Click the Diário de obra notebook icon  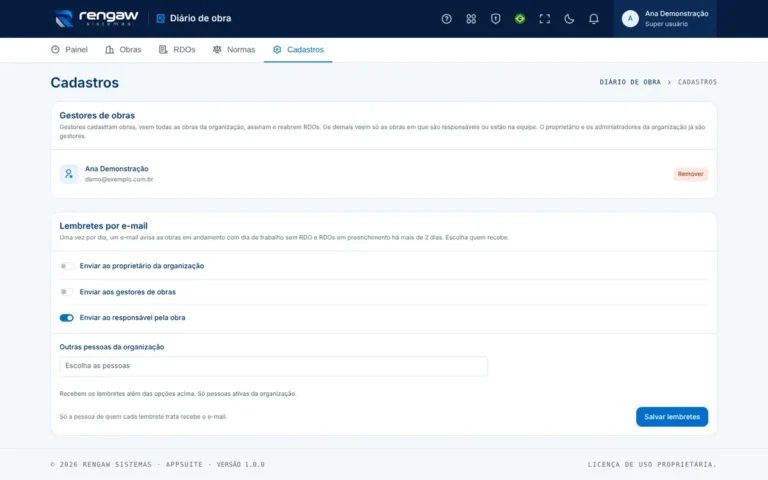pos(160,19)
